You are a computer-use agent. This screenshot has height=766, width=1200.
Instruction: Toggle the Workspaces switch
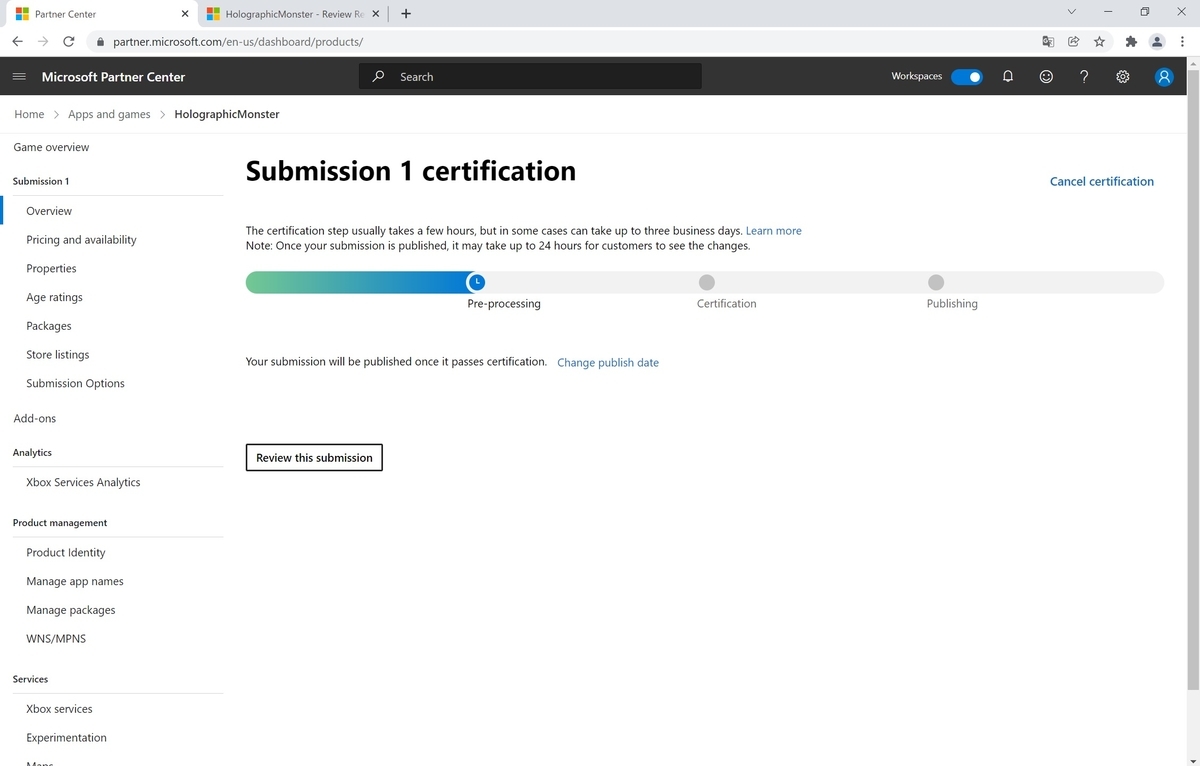(967, 77)
